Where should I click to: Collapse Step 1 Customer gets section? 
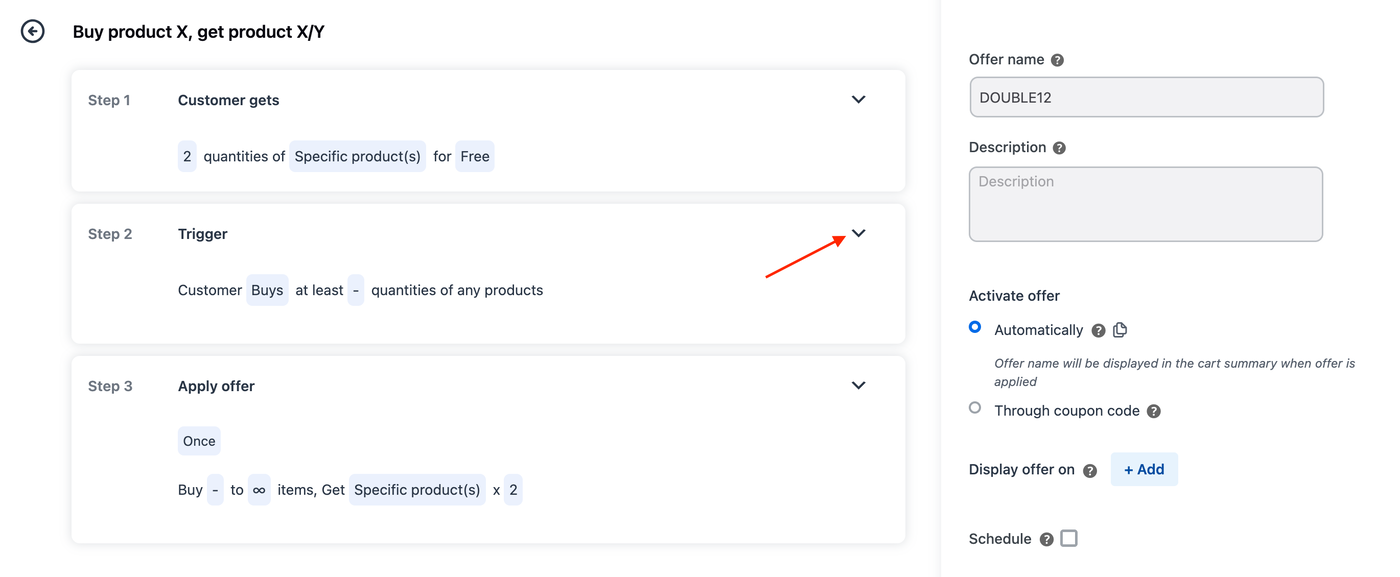pyautogui.click(x=858, y=100)
